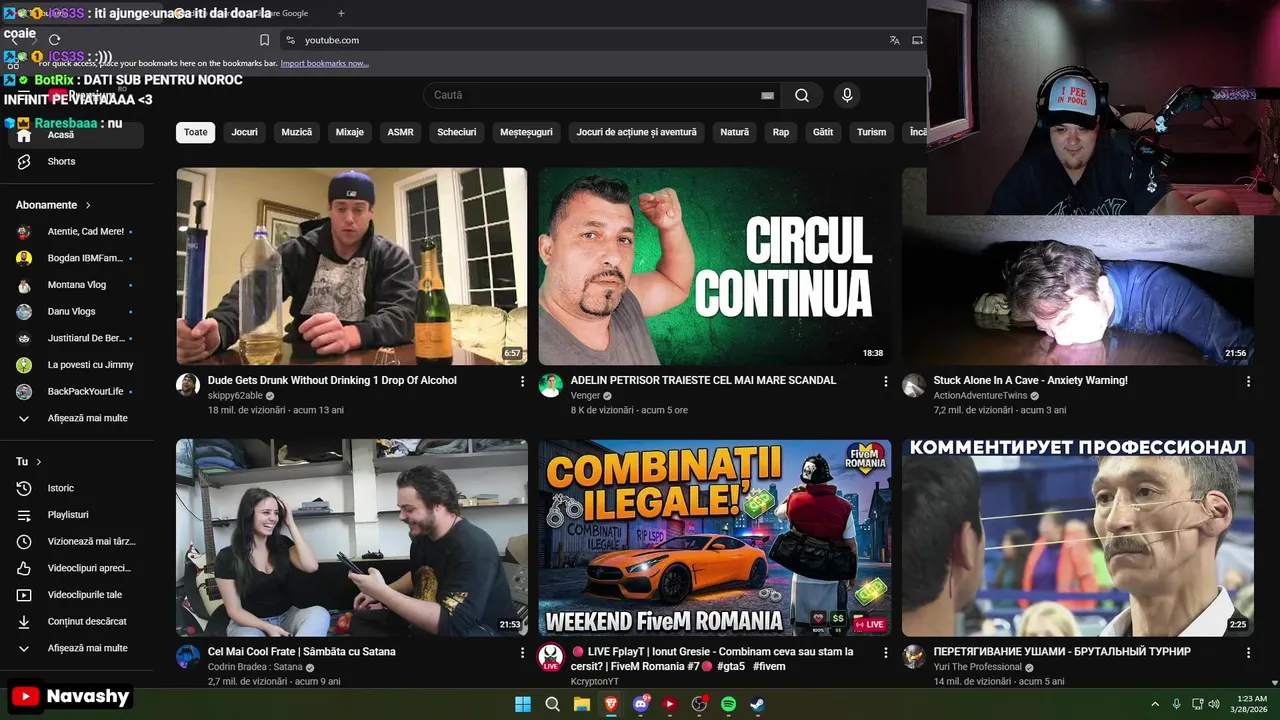Select the Natură filter chip

735,132
